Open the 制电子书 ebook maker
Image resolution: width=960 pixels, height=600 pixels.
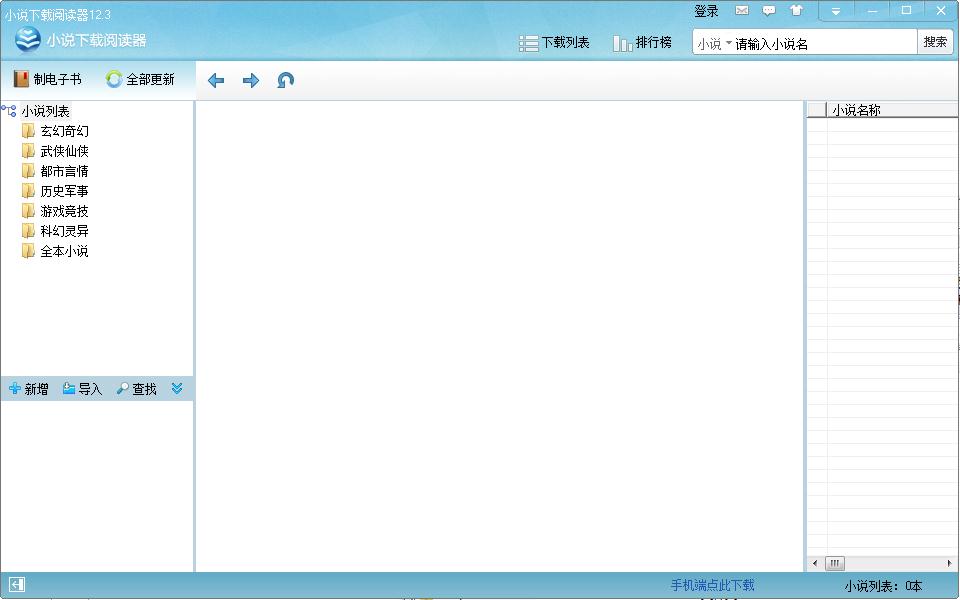click(x=47, y=79)
